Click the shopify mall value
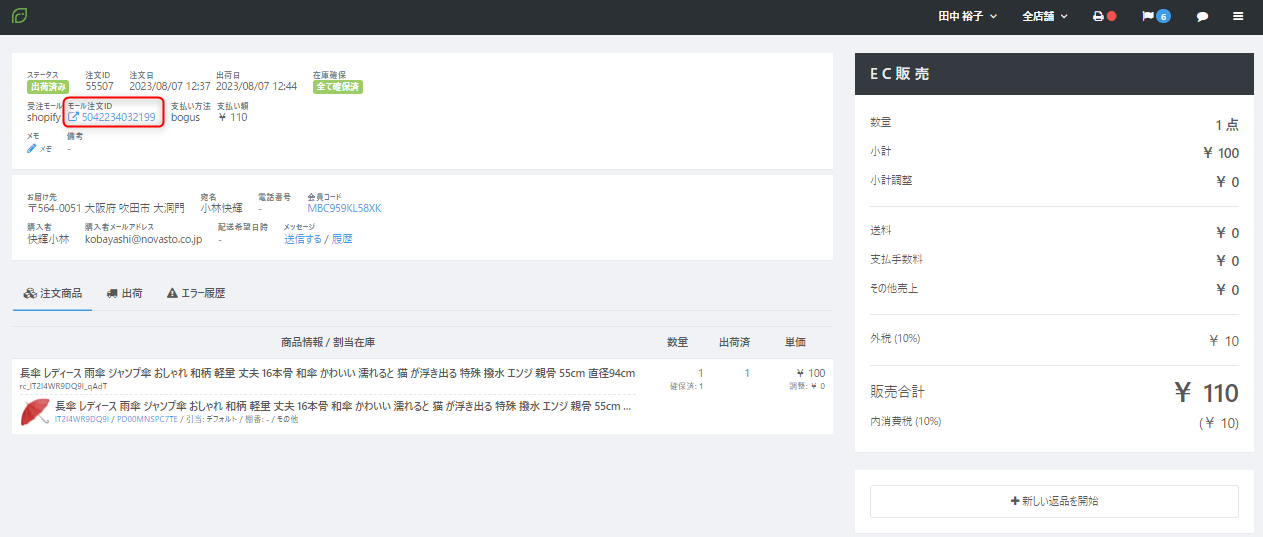 43,117
